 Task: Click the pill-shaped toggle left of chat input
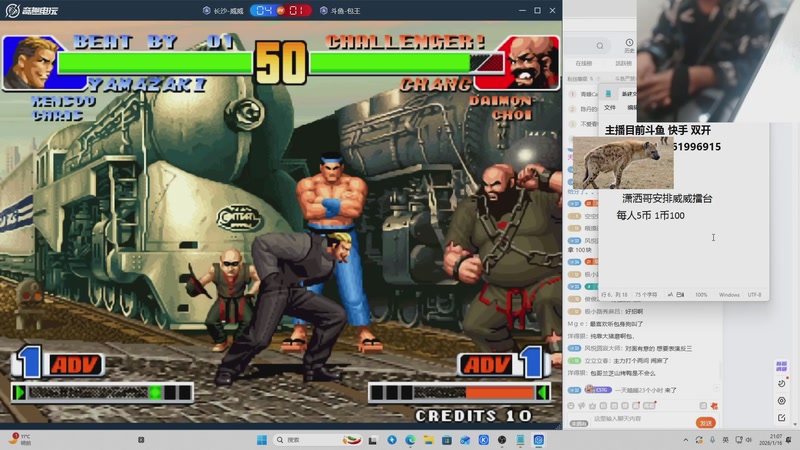[579, 423]
